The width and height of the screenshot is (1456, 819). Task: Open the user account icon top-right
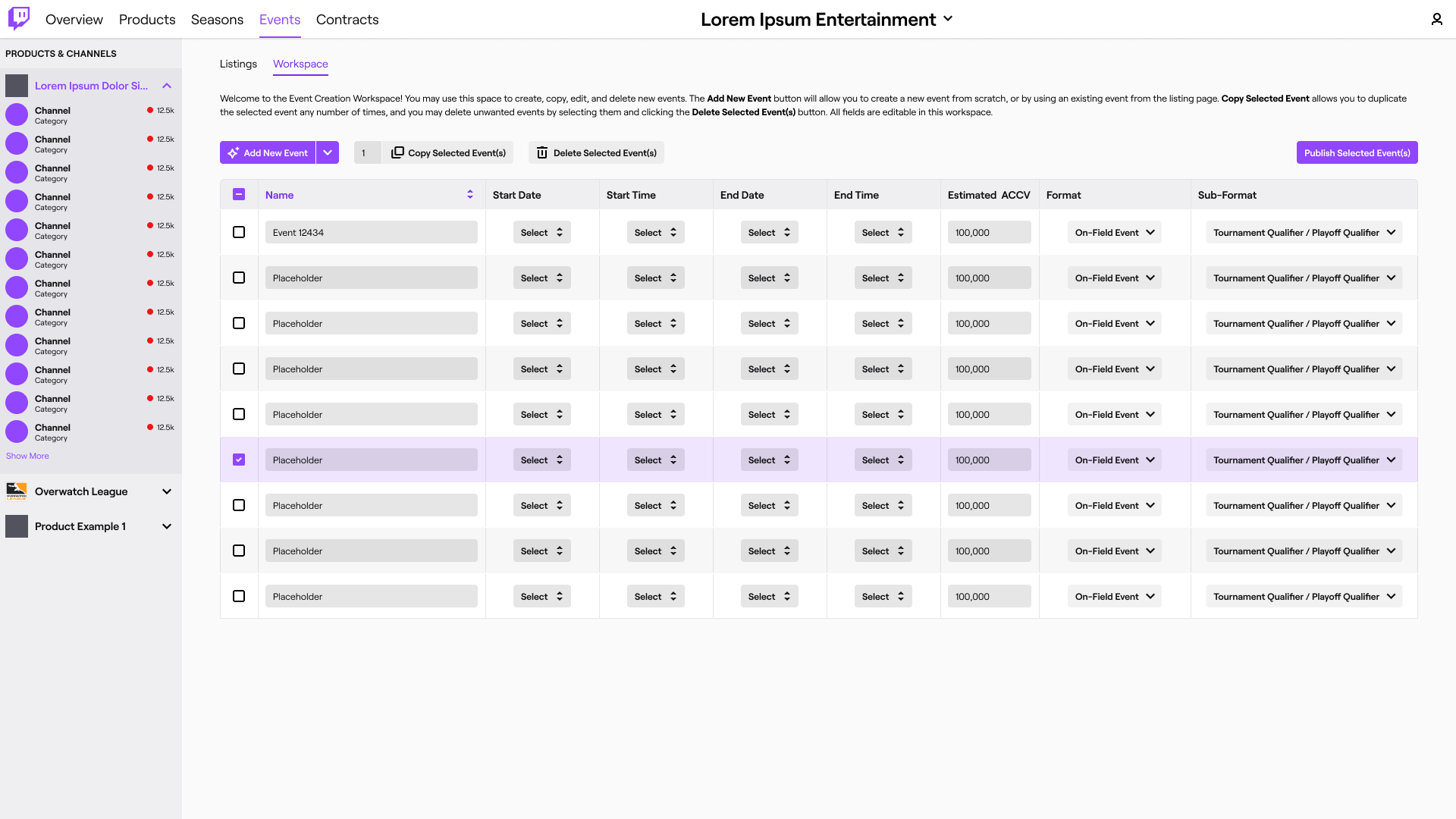[x=1436, y=19]
